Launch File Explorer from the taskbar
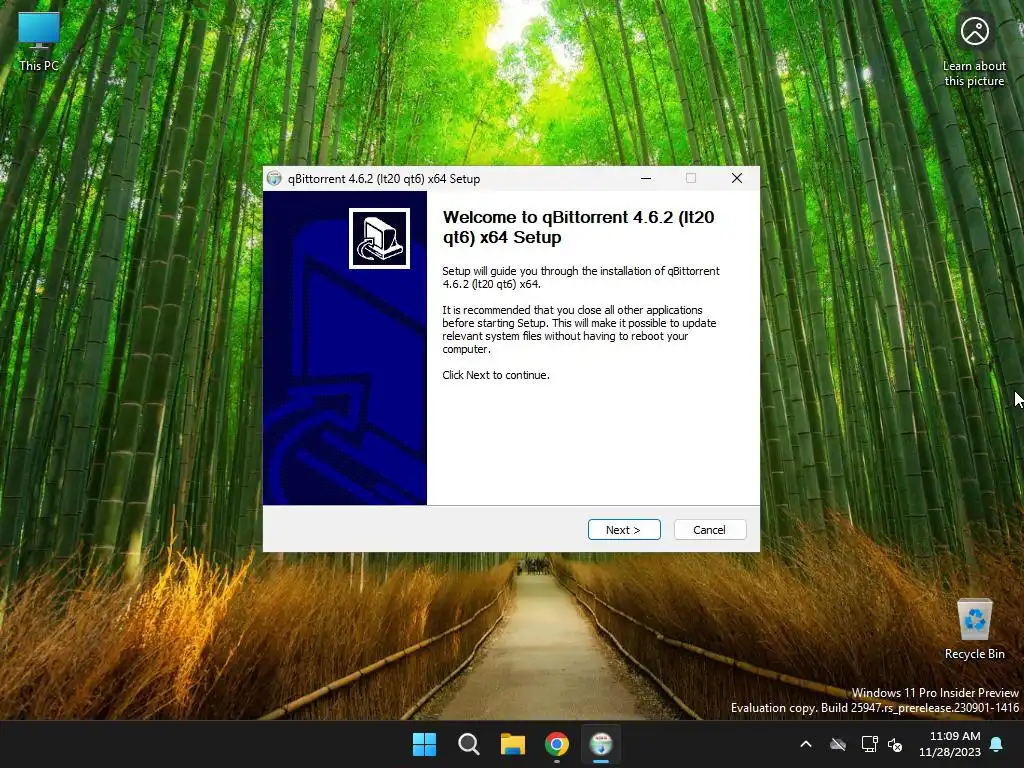The height and width of the screenshot is (768, 1024). click(x=513, y=744)
